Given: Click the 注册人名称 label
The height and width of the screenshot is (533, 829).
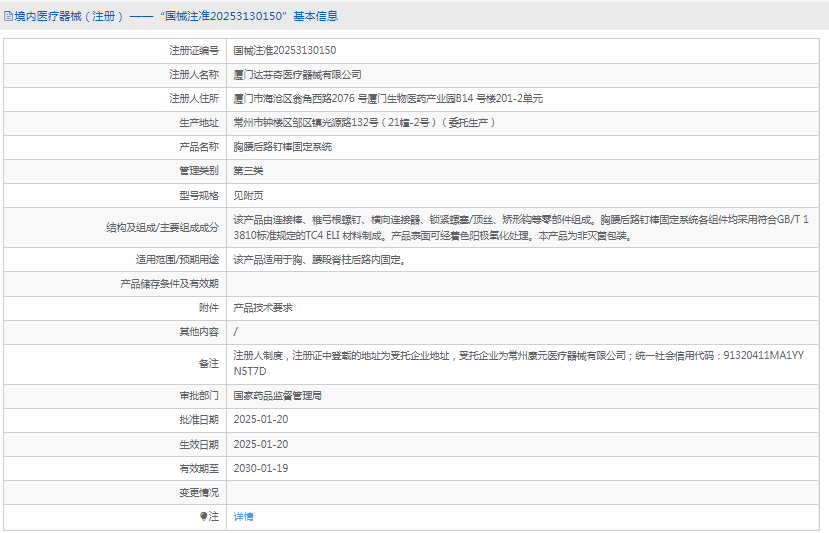Looking at the screenshot, I should click(194, 75).
